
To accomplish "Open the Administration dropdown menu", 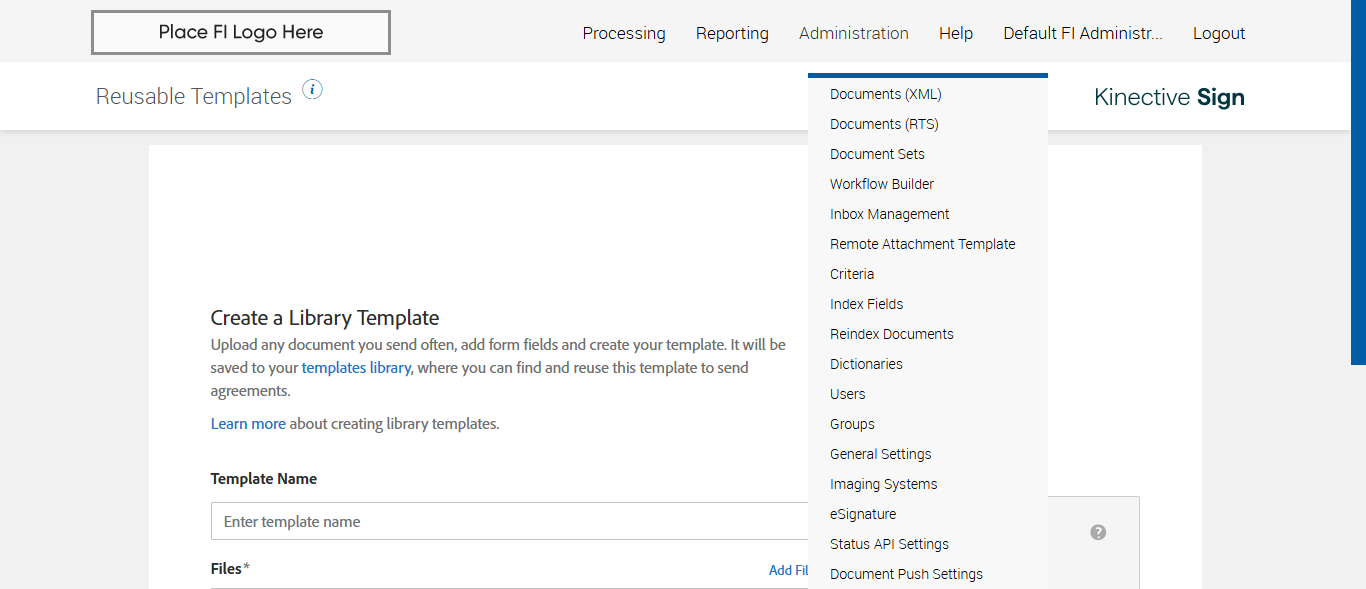I will coord(853,33).
